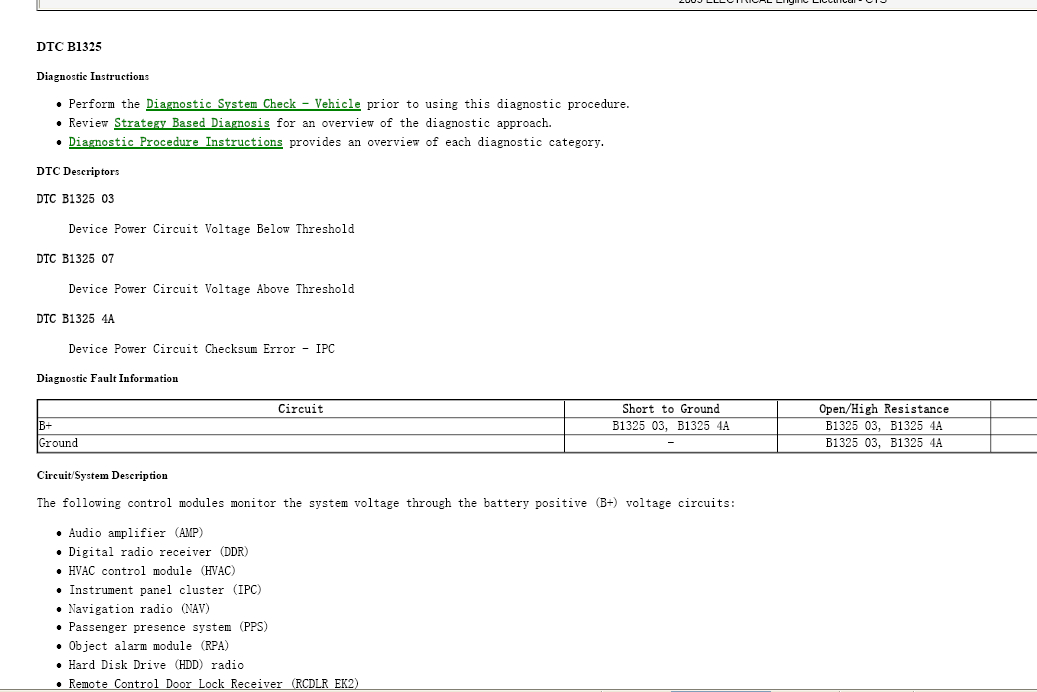Open Strategy Based Diagnosis link

[x=192, y=123]
